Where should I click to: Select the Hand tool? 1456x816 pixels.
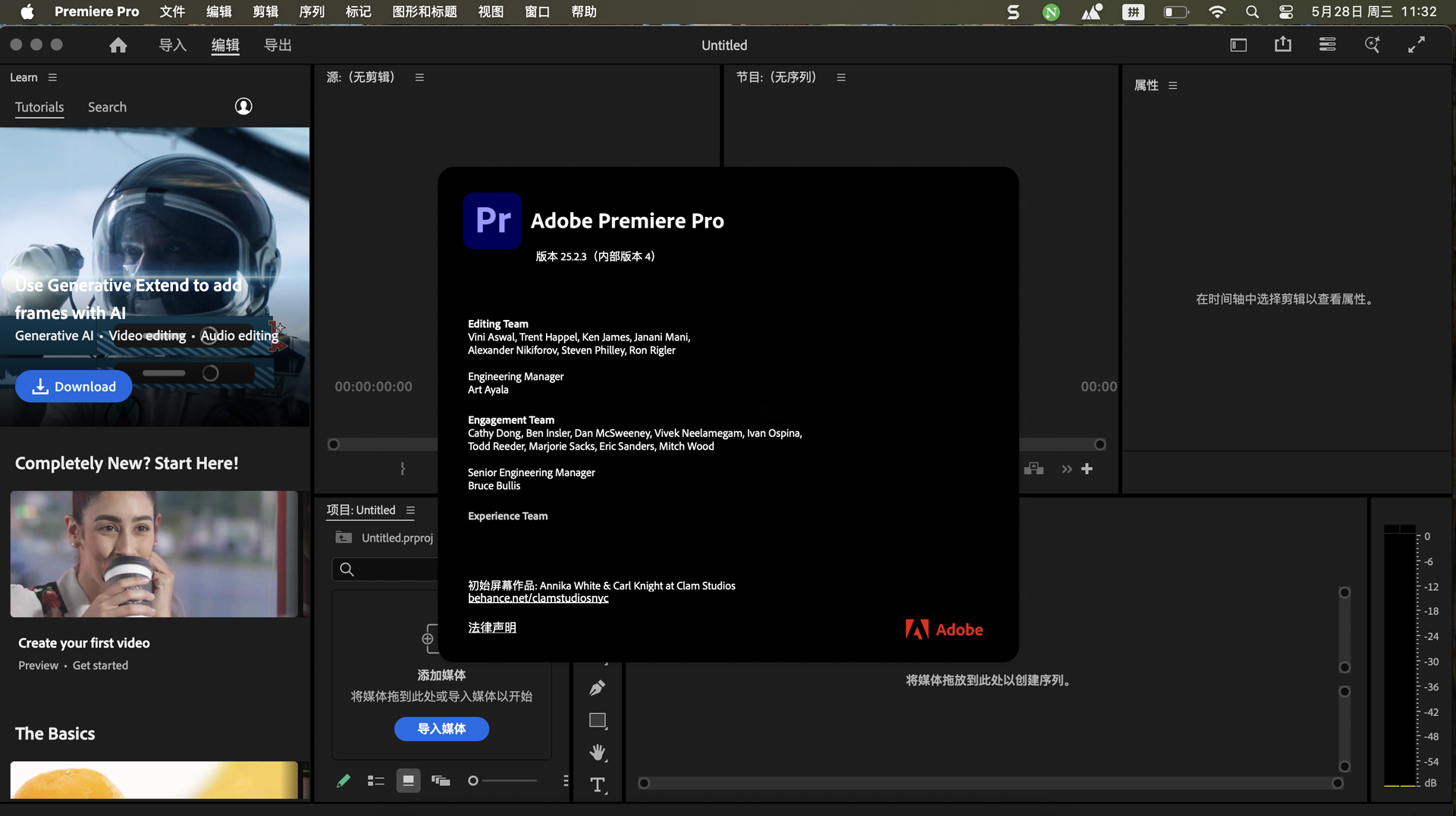(x=597, y=752)
